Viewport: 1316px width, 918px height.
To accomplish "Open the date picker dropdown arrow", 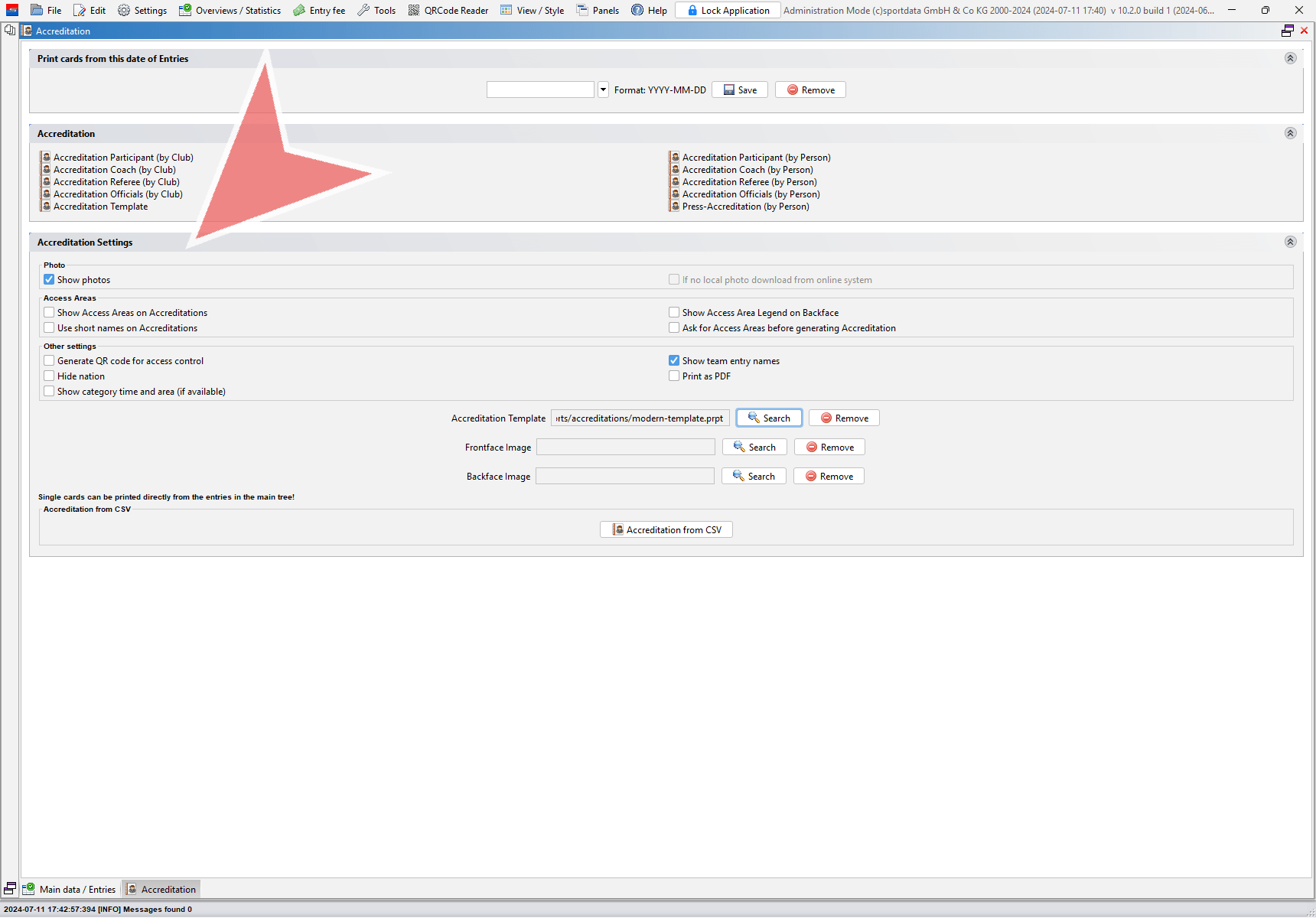I will tap(603, 90).
